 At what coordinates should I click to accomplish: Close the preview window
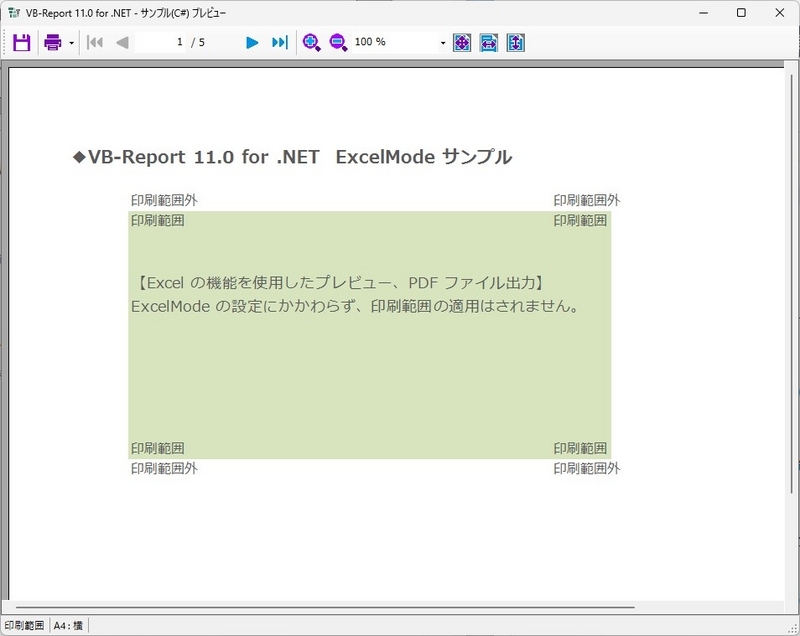click(780, 13)
